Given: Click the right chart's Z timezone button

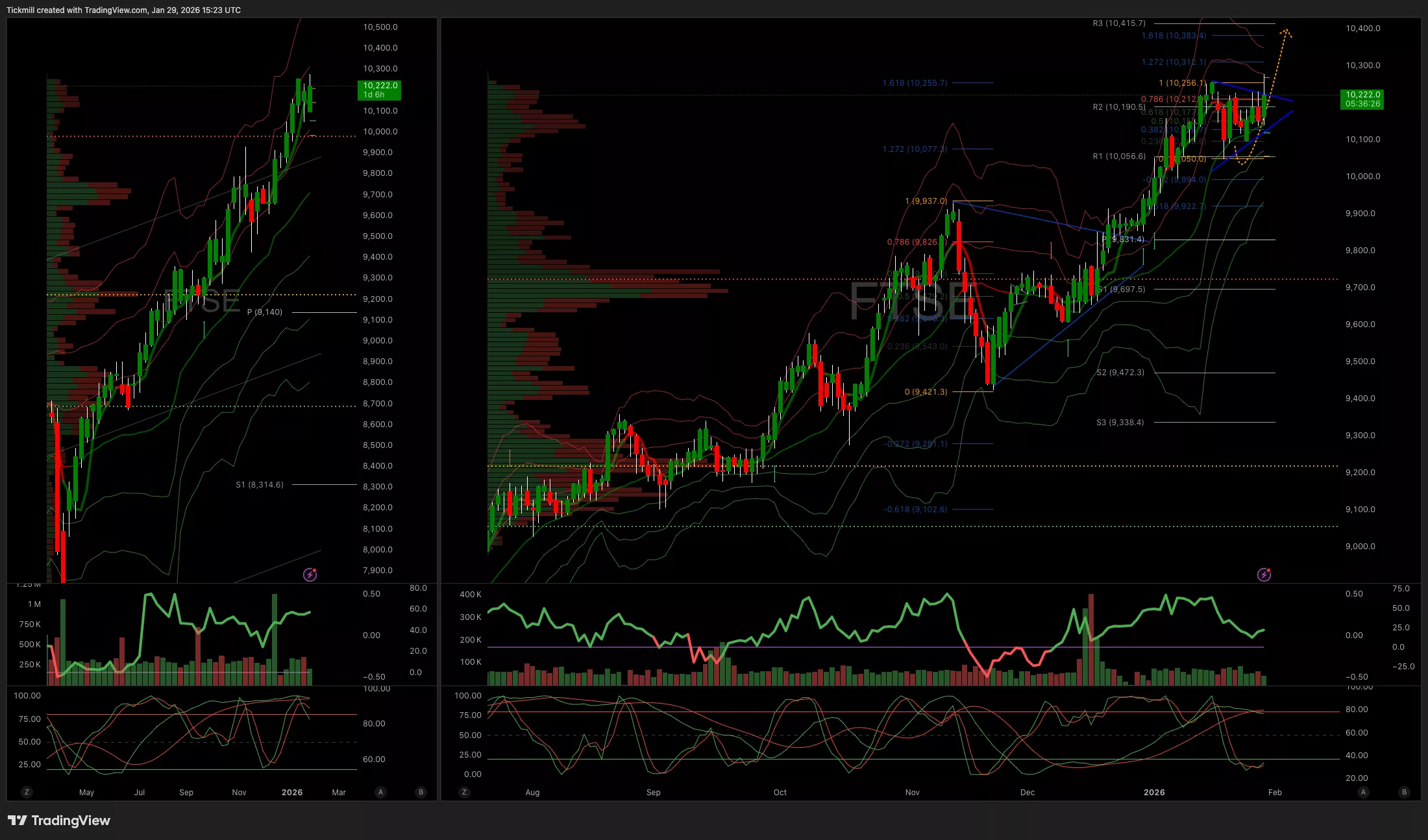Looking at the screenshot, I should click(x=463, y=792).
